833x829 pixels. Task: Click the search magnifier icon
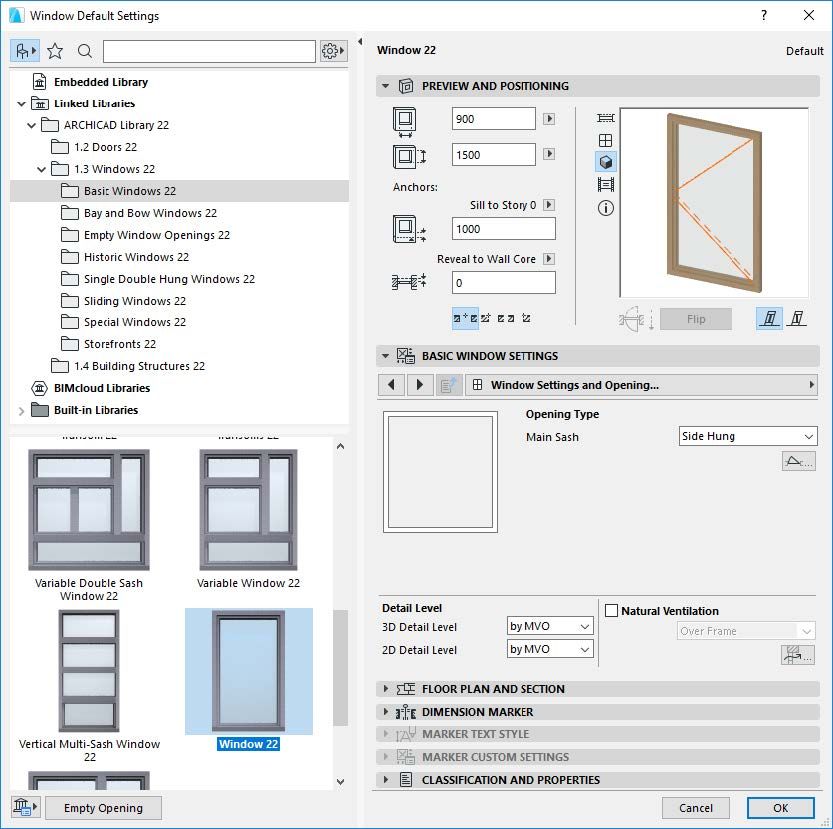click(x=85, y=51)
